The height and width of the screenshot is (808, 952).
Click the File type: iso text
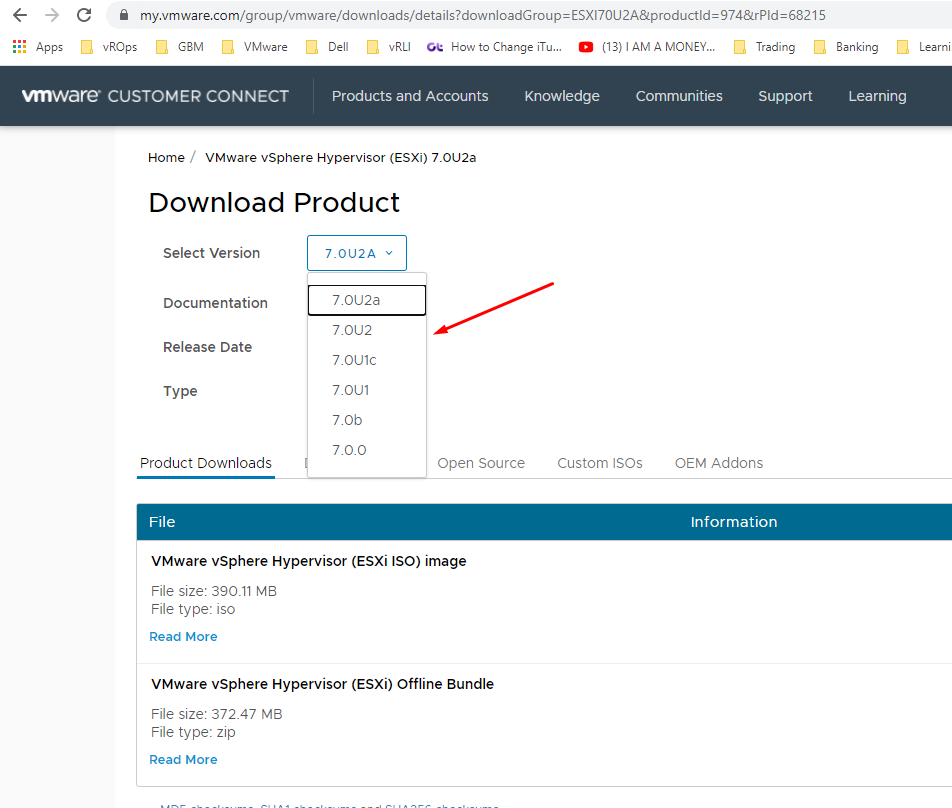(193, 609)
